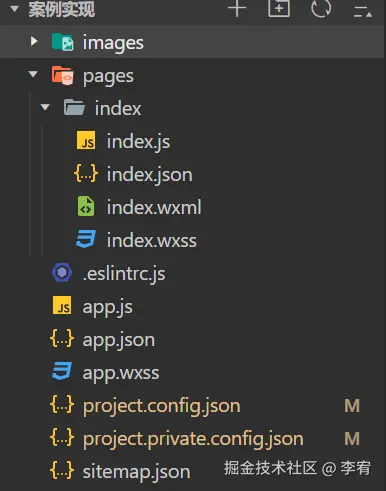Image resolution: width=386 pixels, height=491 pixels.
Task: Select the pages folder name
Action: click(x=108, y=77)
